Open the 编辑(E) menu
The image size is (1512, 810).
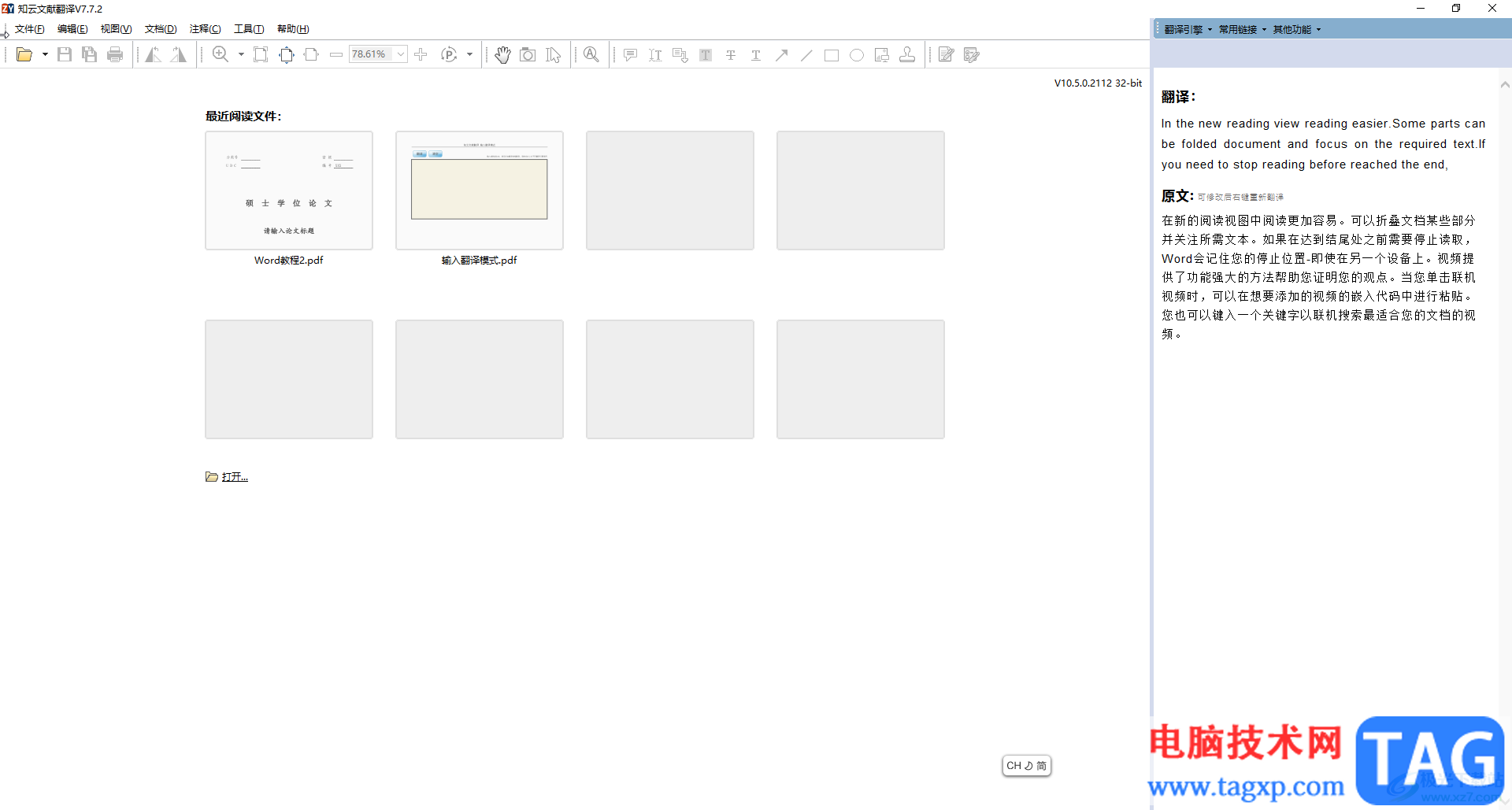[x=72, y=29]
